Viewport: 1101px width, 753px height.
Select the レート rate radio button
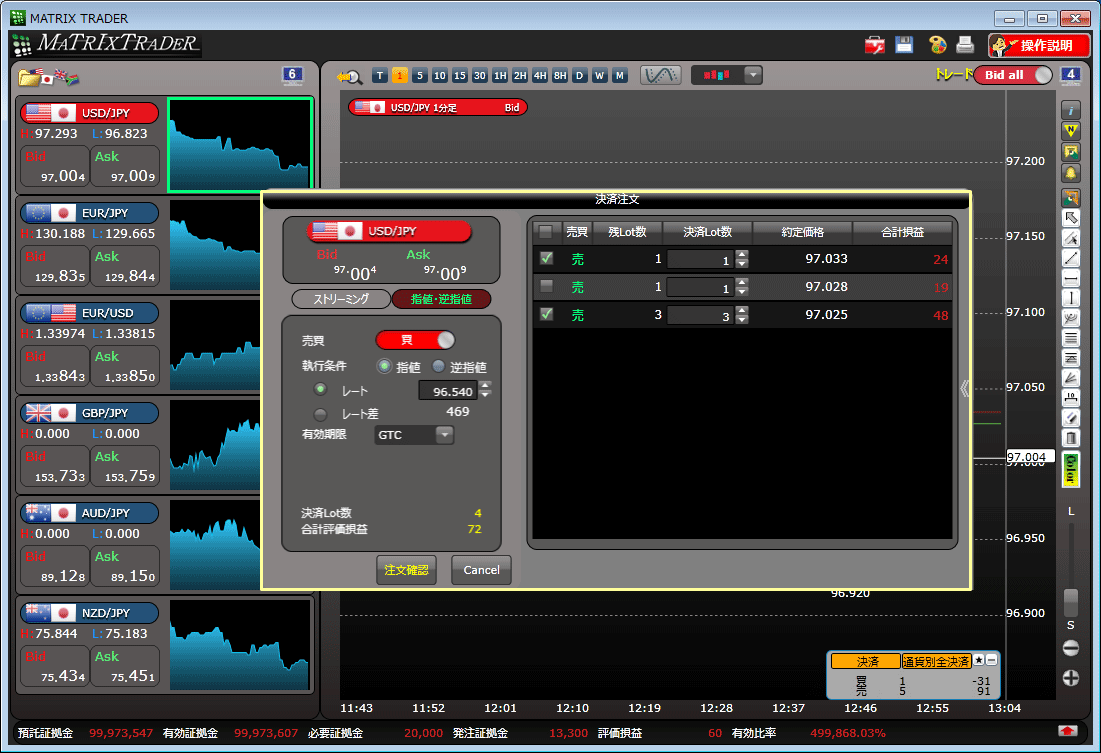320,388
